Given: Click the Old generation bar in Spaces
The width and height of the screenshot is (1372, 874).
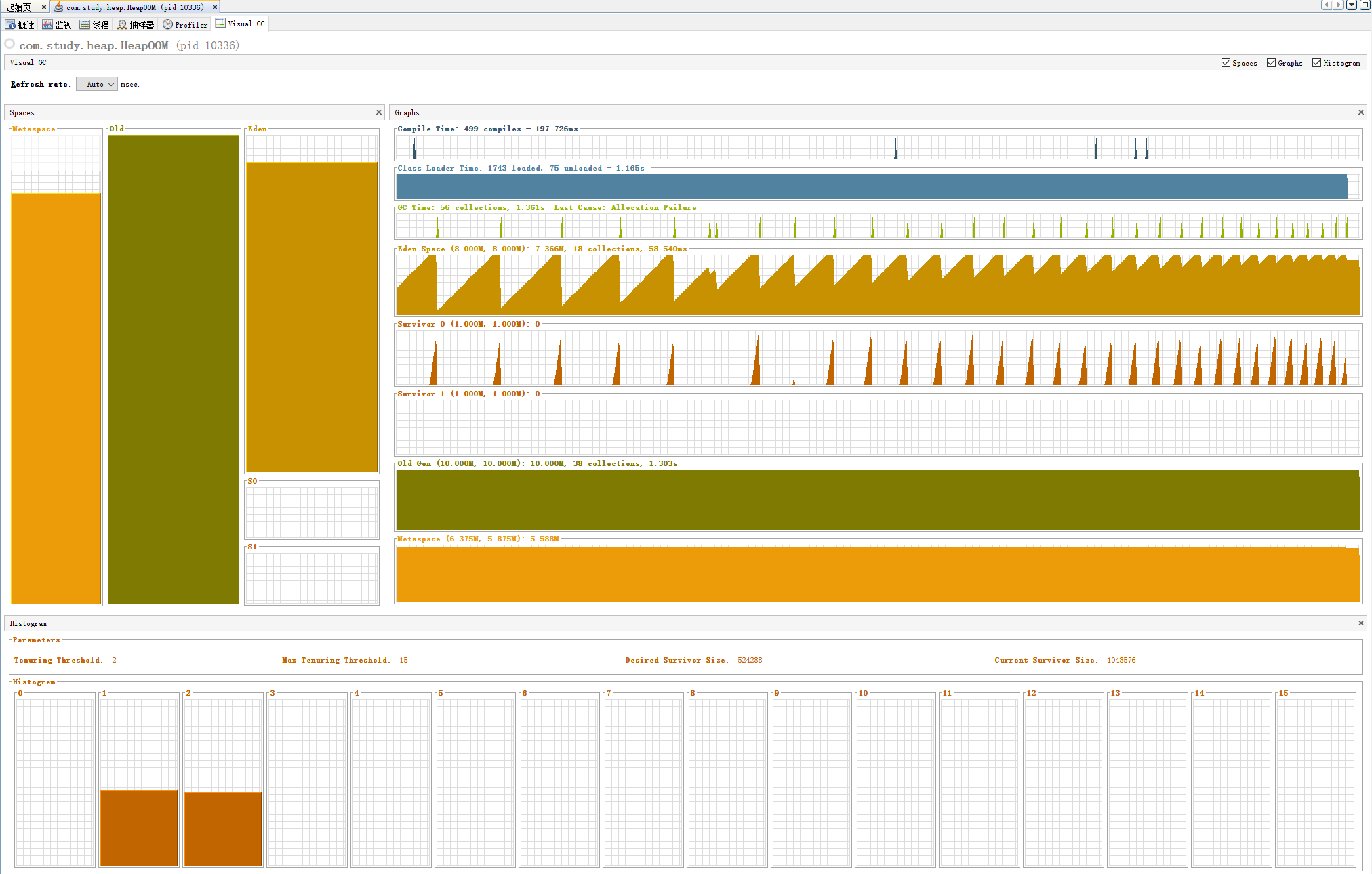Looking at the screenshot, I should coord(174,369).
